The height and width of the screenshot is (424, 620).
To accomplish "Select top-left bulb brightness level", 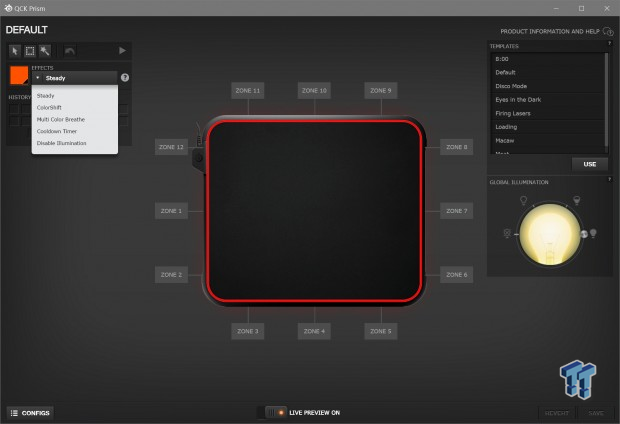I will tap(523, 201).
